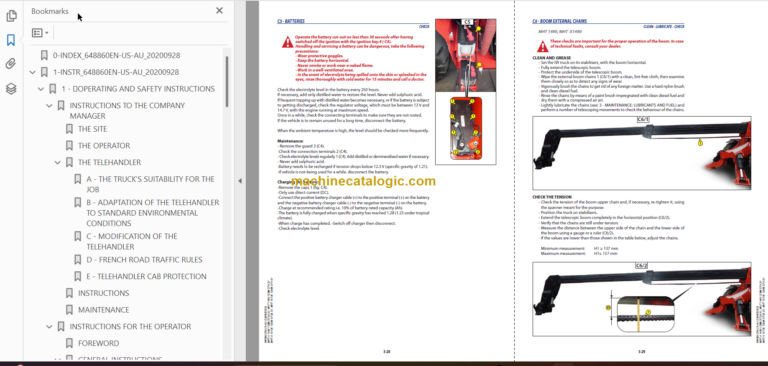This screenshot has height=366, width=768.
Task: Collapse Instructions for the Operator node
Action: coord(49,326)
